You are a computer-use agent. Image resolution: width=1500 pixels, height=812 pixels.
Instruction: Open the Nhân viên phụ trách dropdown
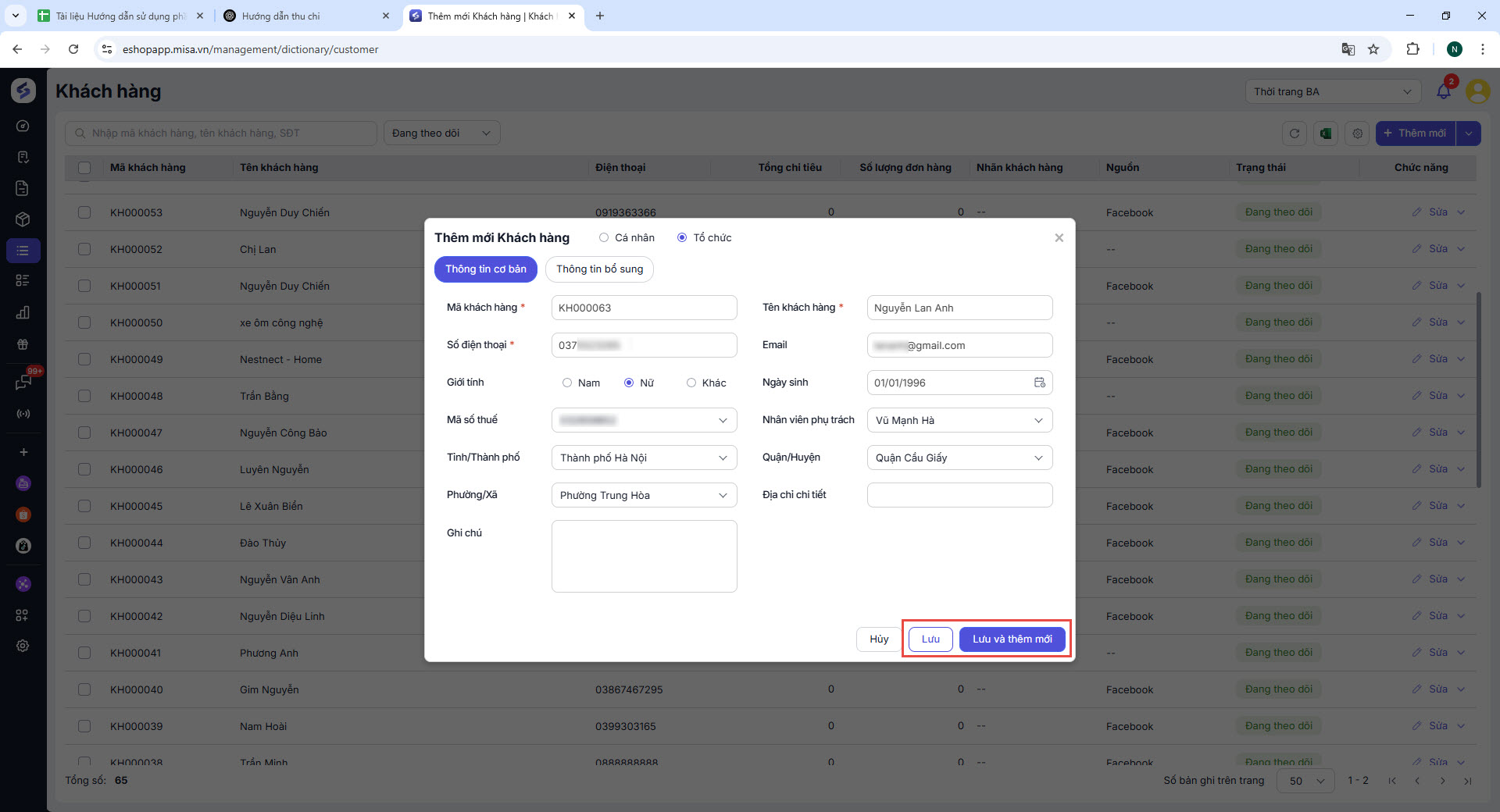pyautogui.click(x=959, y=420)
